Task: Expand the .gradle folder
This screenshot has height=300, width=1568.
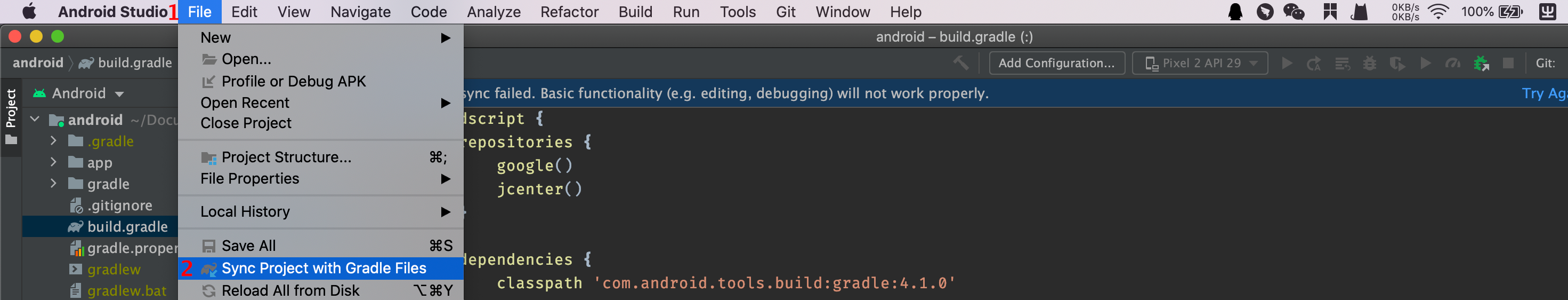Action: [x=53, y=141]
